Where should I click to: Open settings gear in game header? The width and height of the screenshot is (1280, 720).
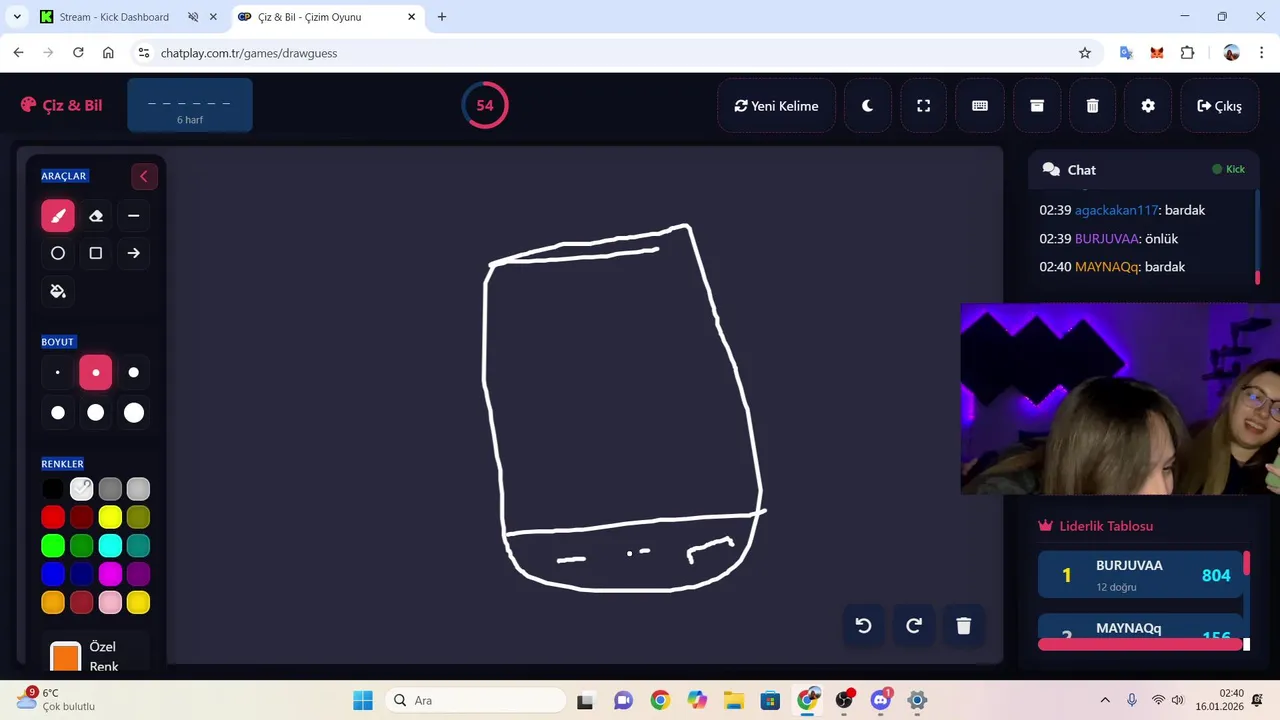[1148, 106]
